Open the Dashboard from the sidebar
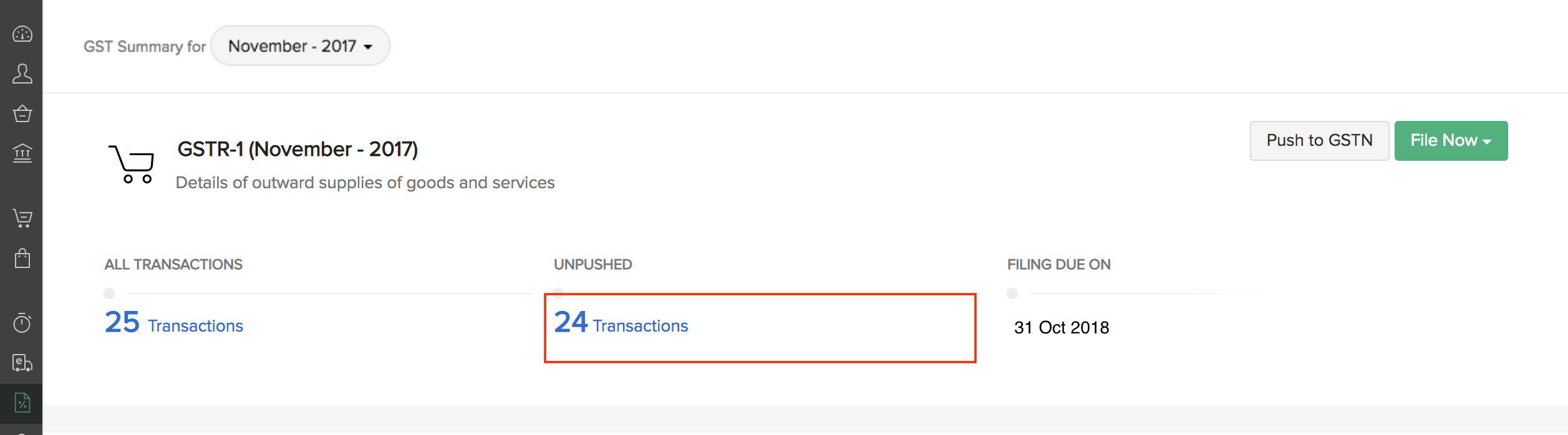This screenshot has height=435, width=1568. click(x=22, y=34)
